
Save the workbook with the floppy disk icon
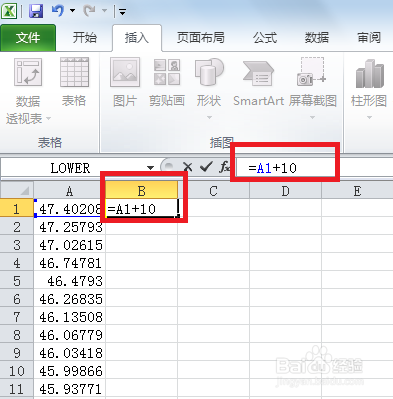(36, 11)
